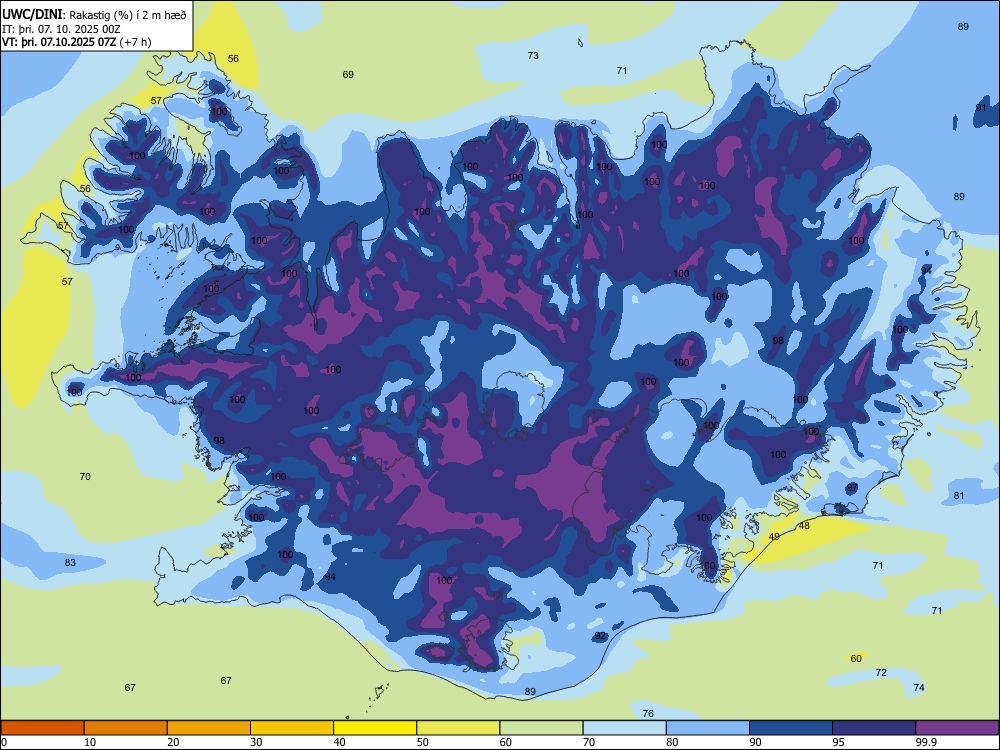This screenshot has width=1000, height=750.
Task: Click the dark blue 90–95 legend swatch
Action: (791, 728)
